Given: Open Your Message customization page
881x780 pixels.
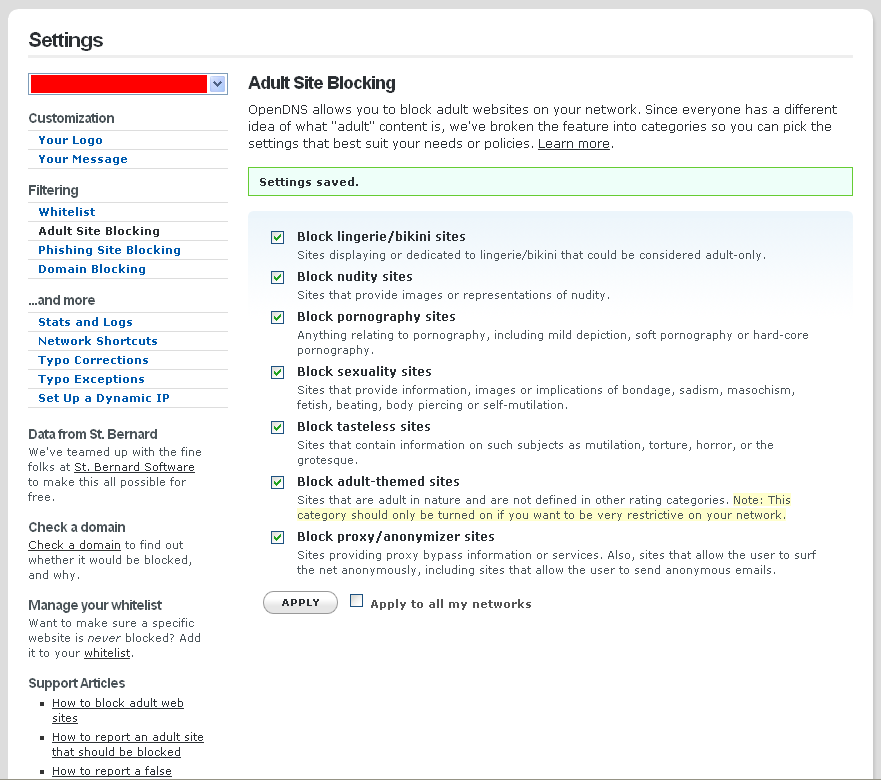Looking at the screenshot, I should pyautogui.click(x=83, y=159).
